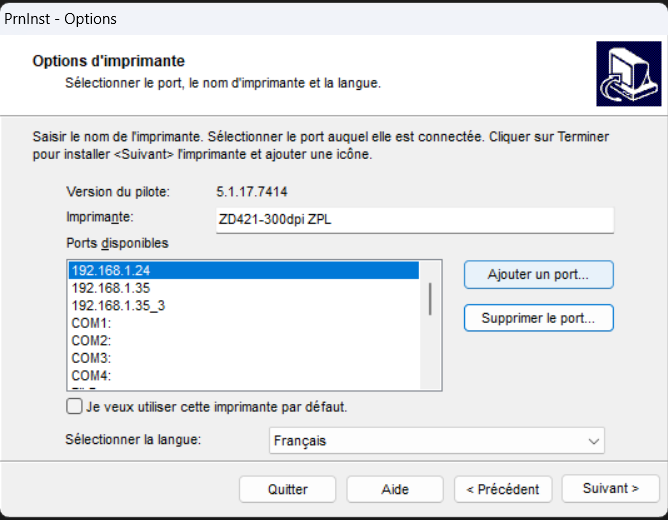668x520 pixels.
Task: Click the Imprimante name text field
Action: [x=414, y=220]
